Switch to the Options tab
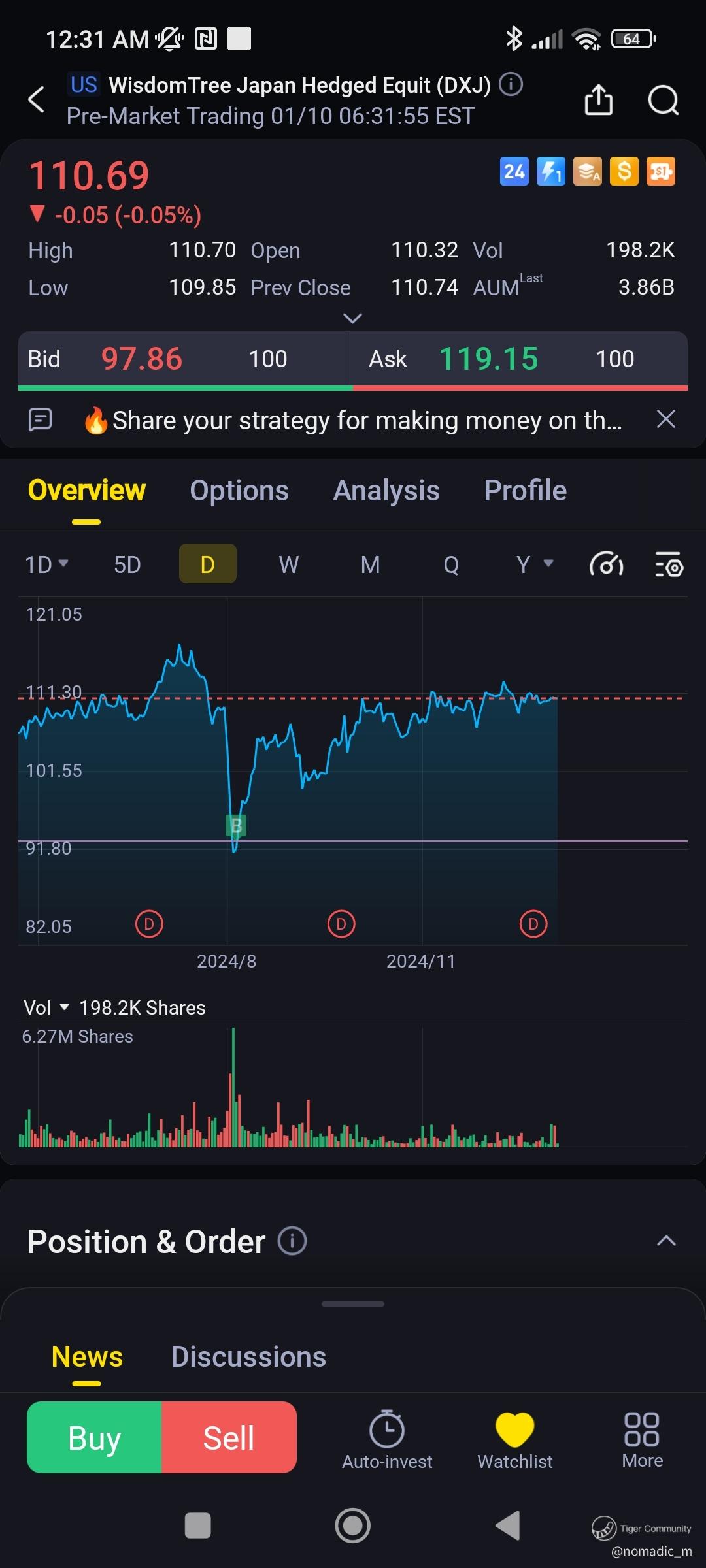This screenshot has width=706, height=1568. pos(239,491)
